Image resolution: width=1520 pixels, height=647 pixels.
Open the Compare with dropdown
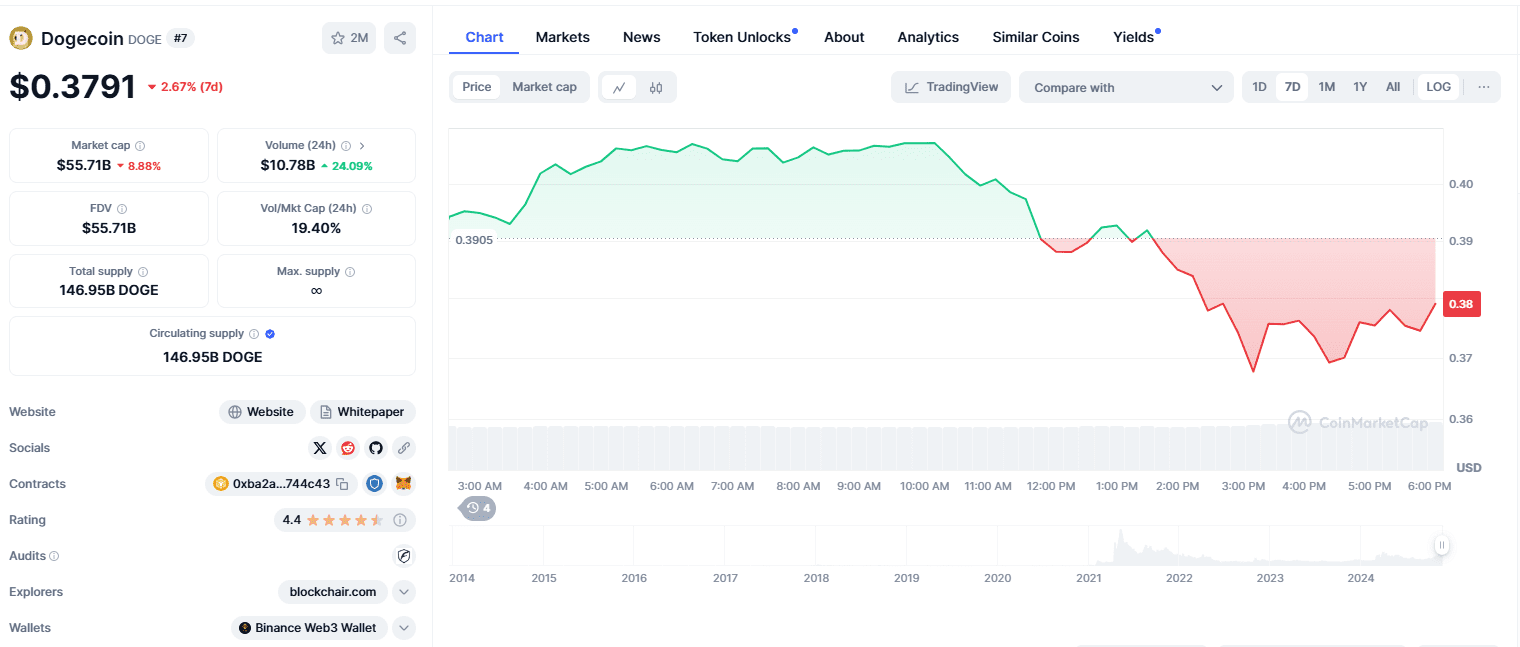coord(1127,87)
